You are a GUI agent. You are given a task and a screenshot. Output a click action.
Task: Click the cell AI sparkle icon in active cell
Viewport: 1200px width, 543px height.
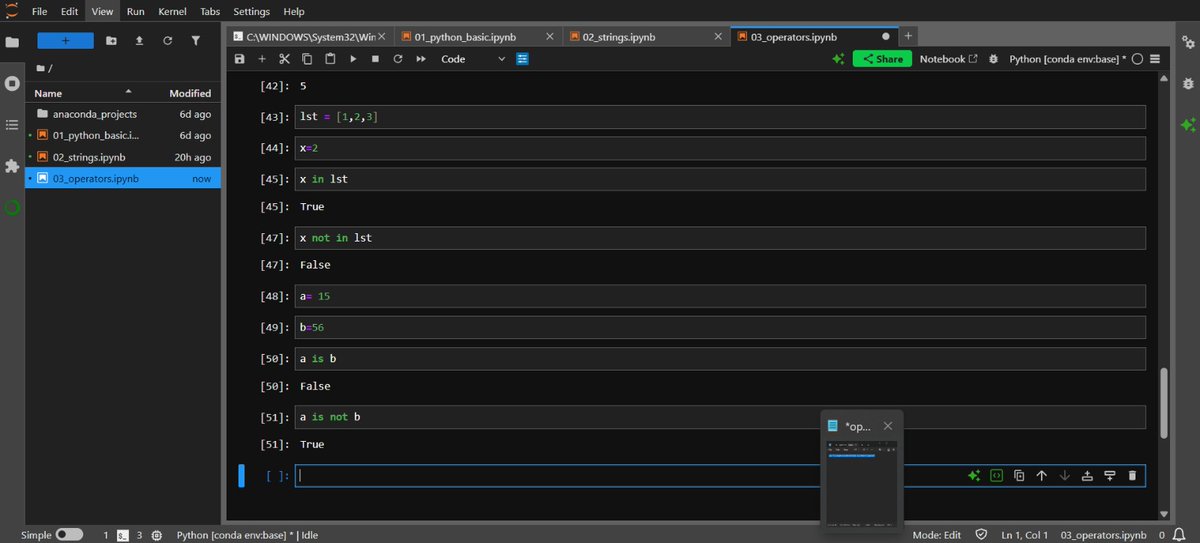tap(973, 476)
